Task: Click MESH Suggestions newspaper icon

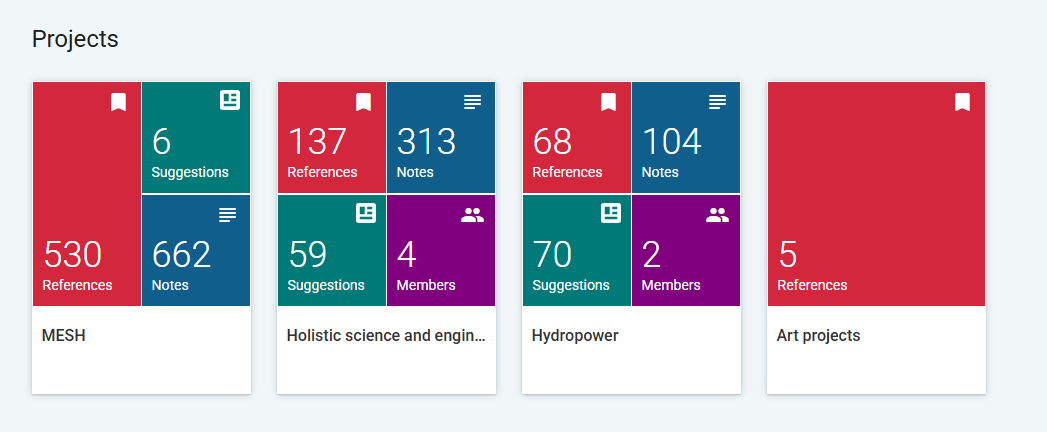Action: coord(230,100)
